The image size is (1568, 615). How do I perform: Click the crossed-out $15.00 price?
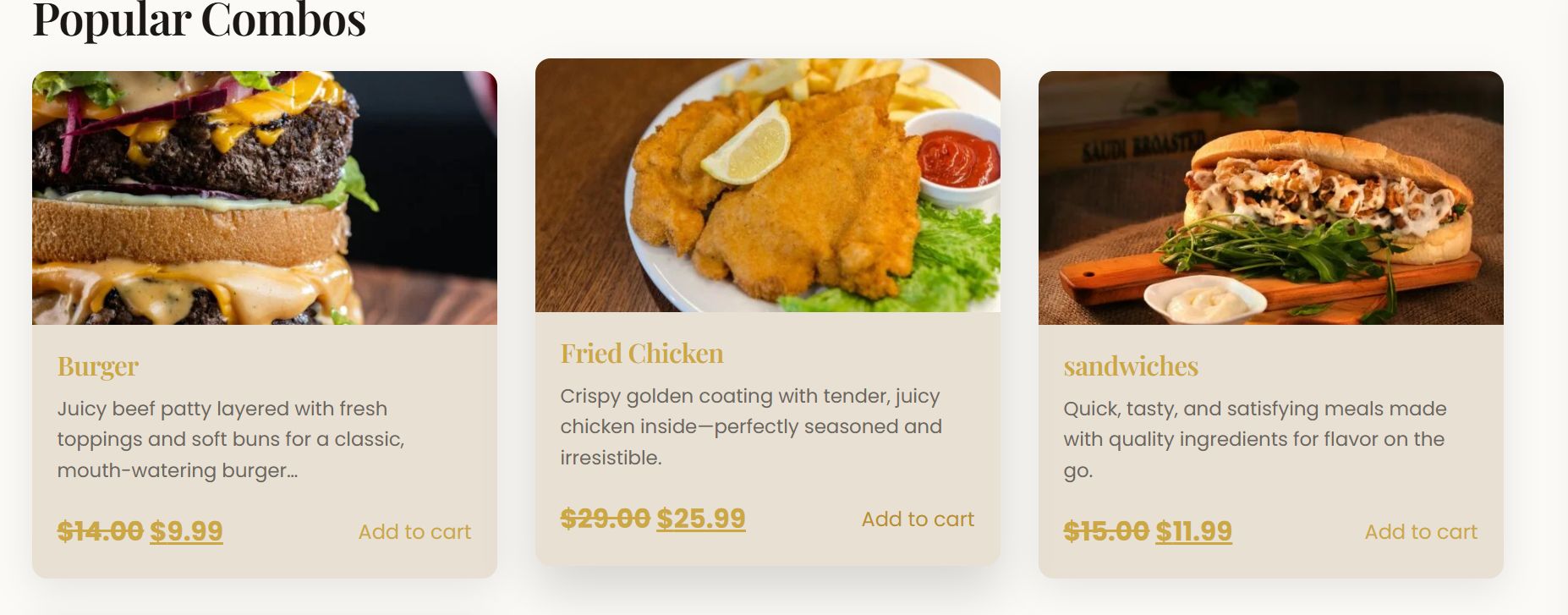pyautogui.click(x=1105, y=531)
